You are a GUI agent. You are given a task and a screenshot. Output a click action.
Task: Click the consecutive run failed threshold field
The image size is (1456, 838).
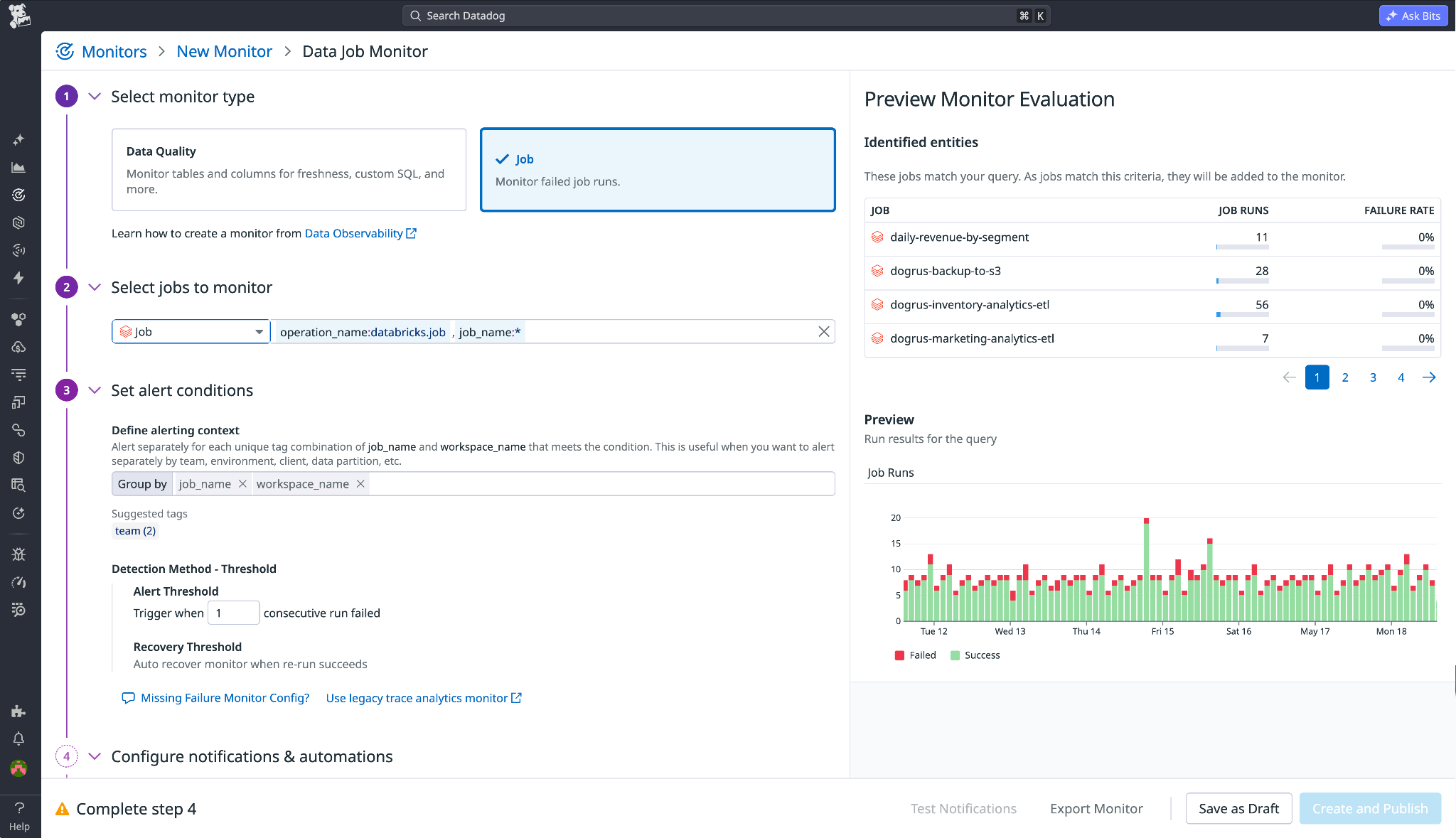(x=233, y=613)
